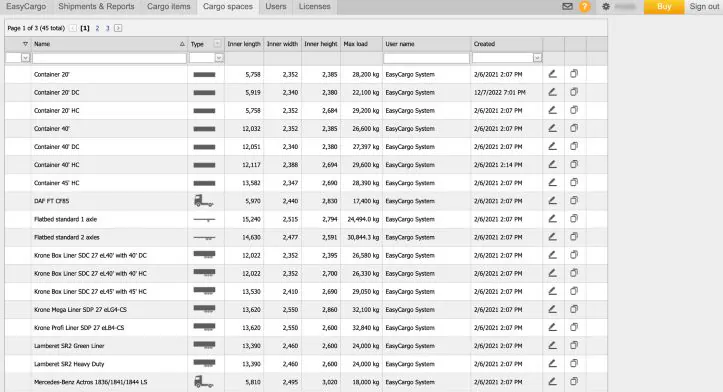Open the Type column header menu
Screen dimensions: 723x392
[x=217, y=44]
